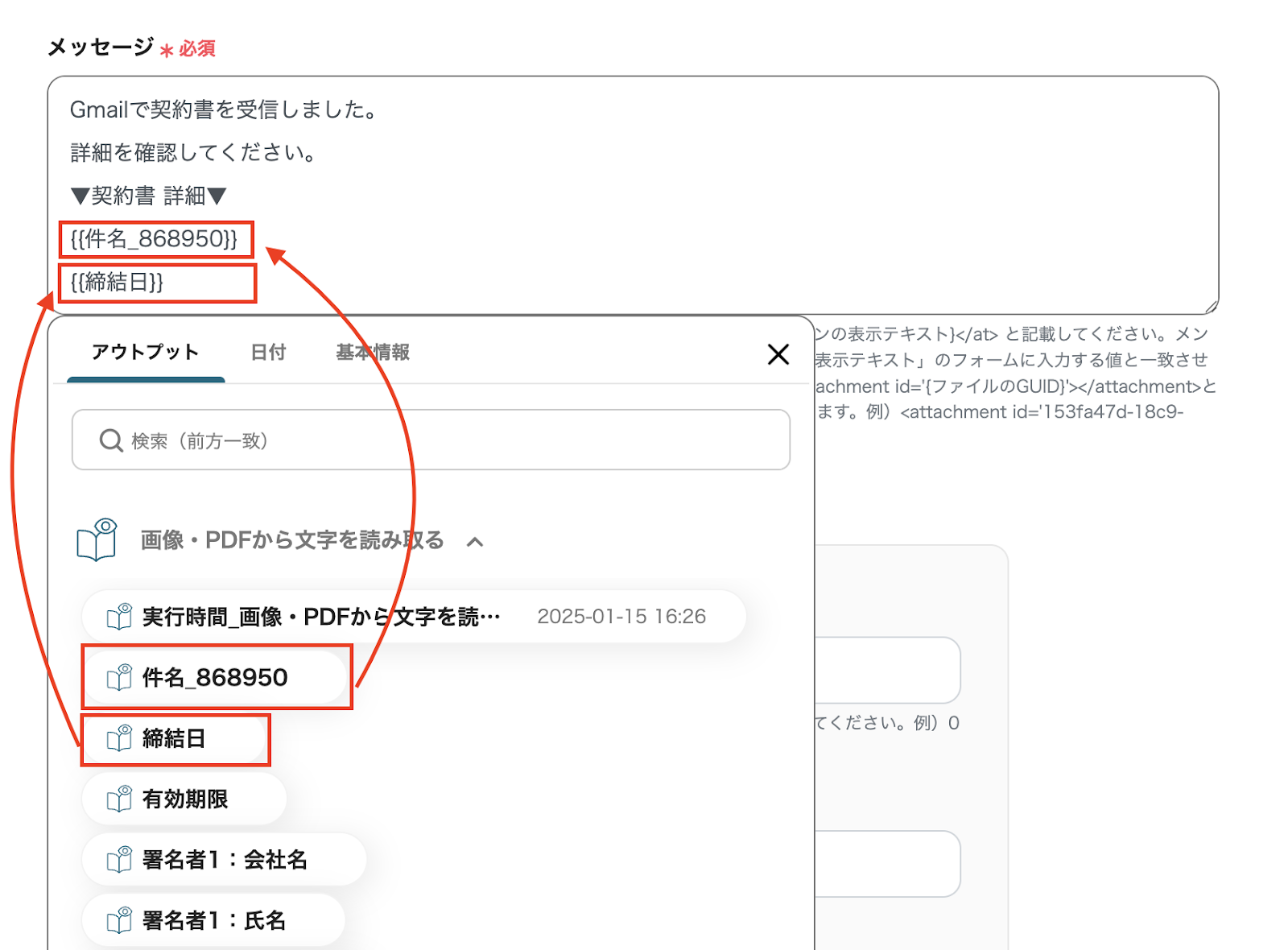Click the icon on the 署名者1：会社名 chip

[x=119, y=859]
